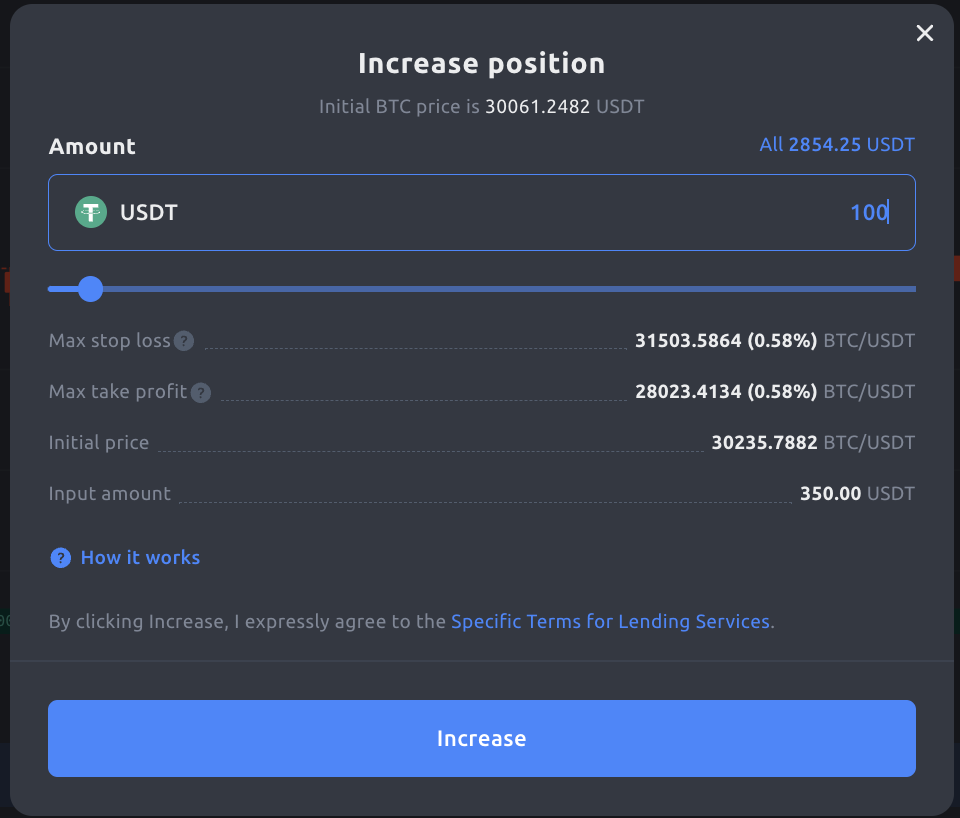Click the How it works question icon
The height and width of the screenshot is (818, 960).
(61, 558)
